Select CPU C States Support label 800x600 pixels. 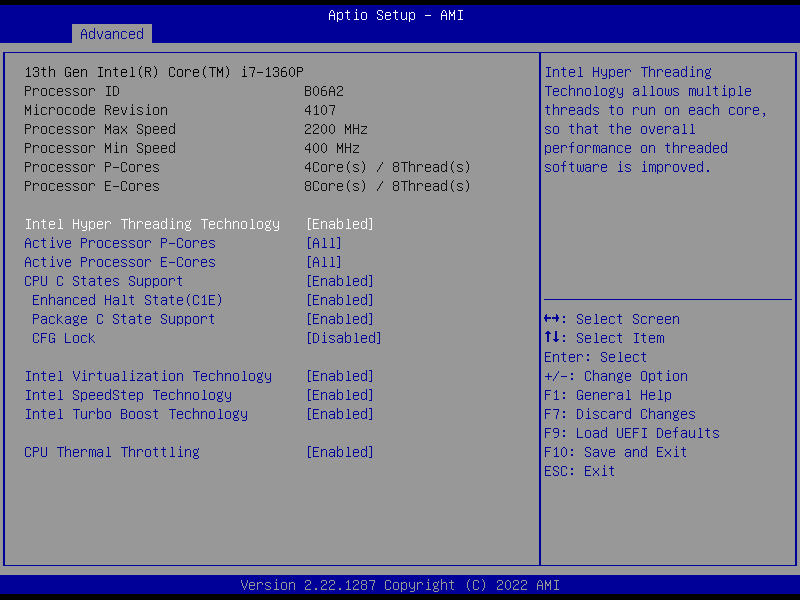[104, 281]
